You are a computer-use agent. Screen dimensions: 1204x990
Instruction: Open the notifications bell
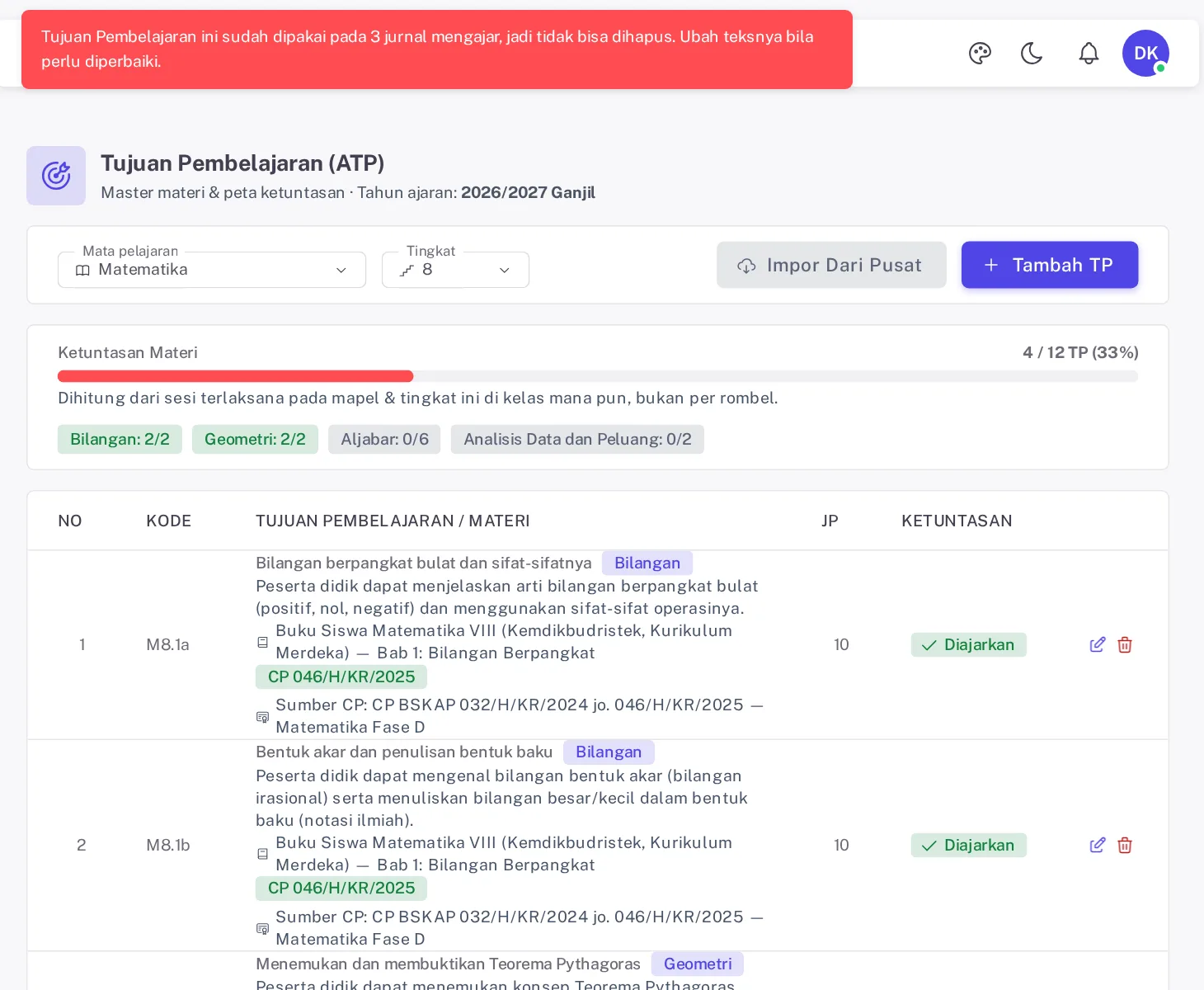pyautogui.click(x=1089, y=54)
